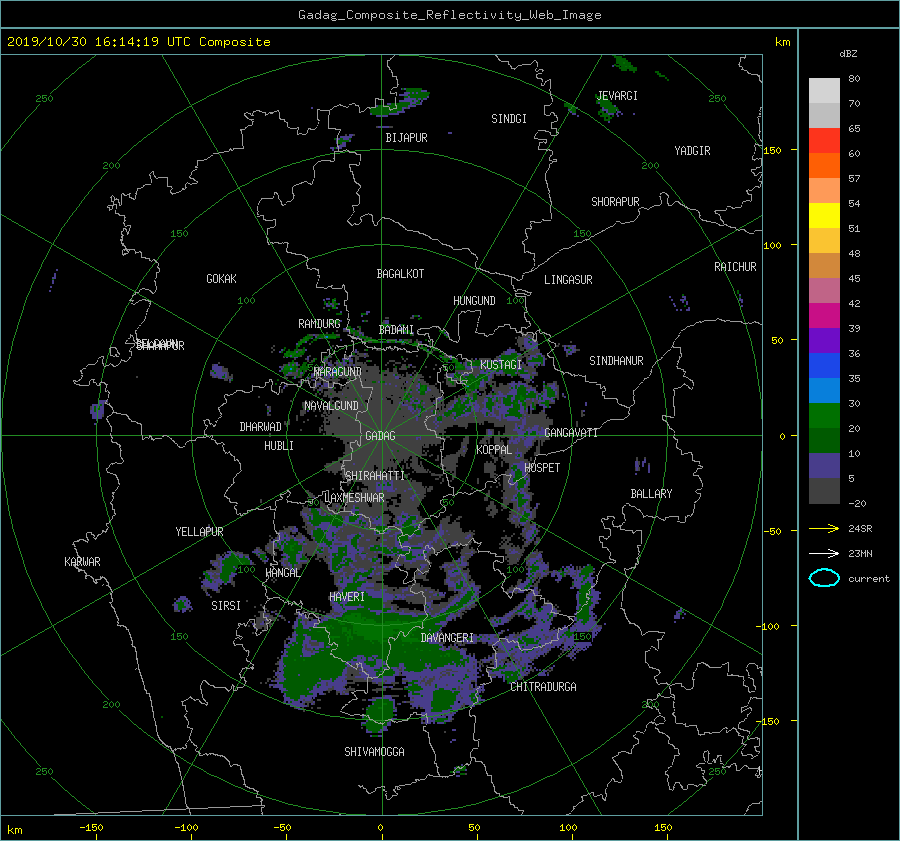The image size is (900, 841).
Task: Select the light gray 70-80 dBZ swatch
Action: [x=824, y=90]
